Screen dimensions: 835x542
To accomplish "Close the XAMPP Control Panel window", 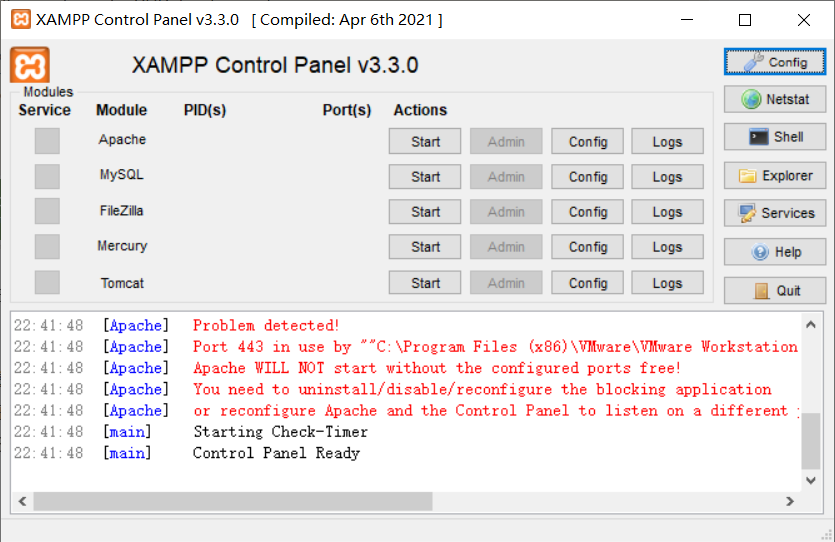I will [x=804, y=20].
